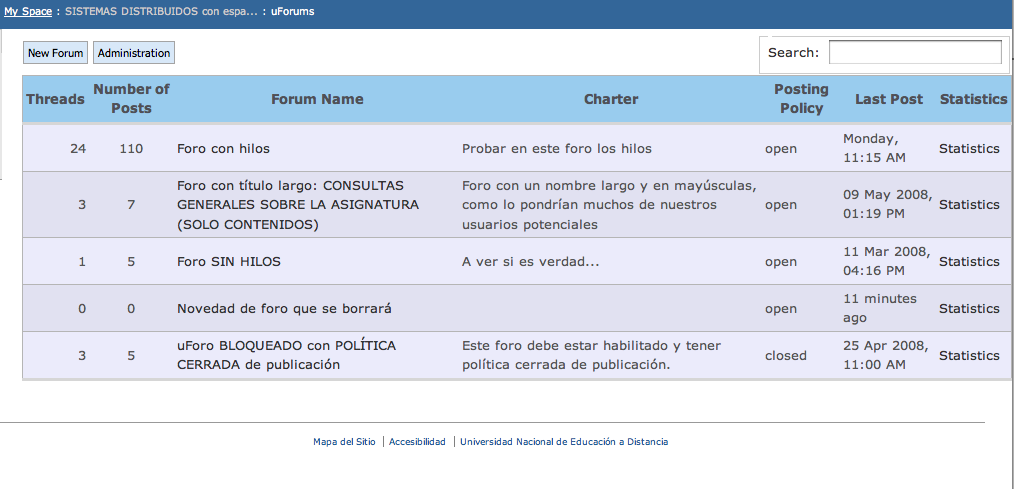The image size is (1014, 489).
Task: Sort by the Last Post column header
Action: click(889, 99)
